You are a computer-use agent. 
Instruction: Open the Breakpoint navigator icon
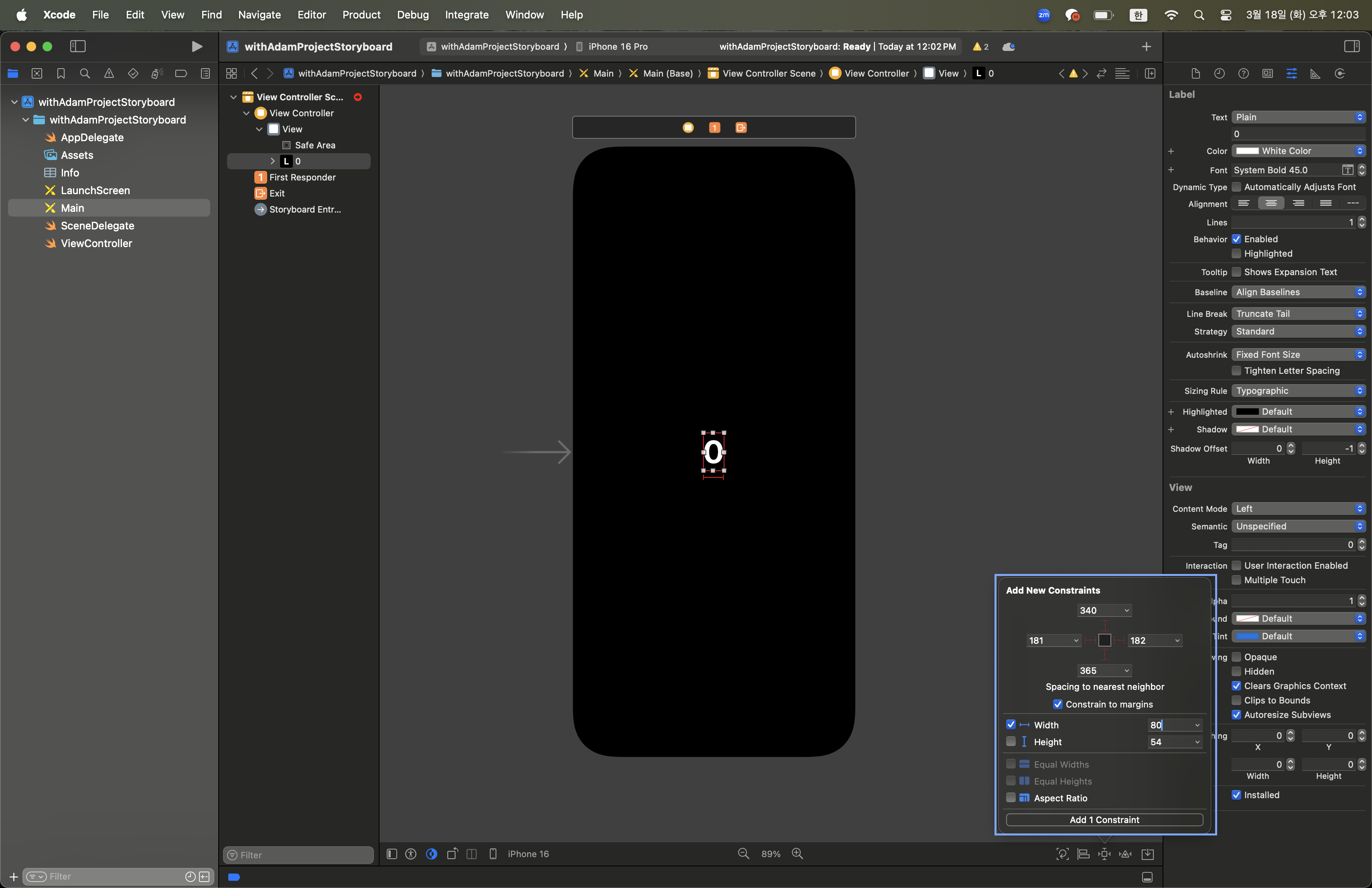pyautogui.click(x=181, y=73)
